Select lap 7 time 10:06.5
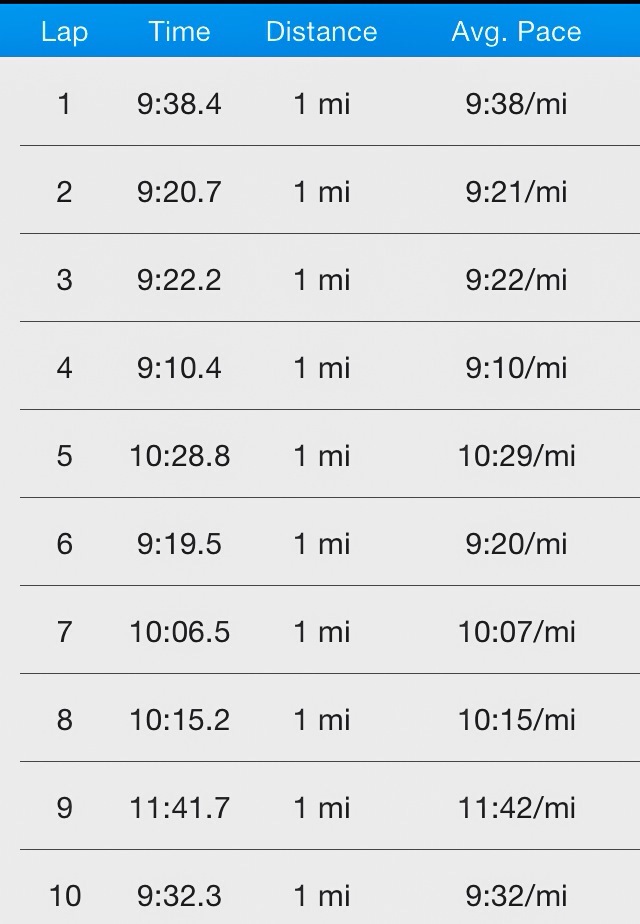 pos(180,632)
